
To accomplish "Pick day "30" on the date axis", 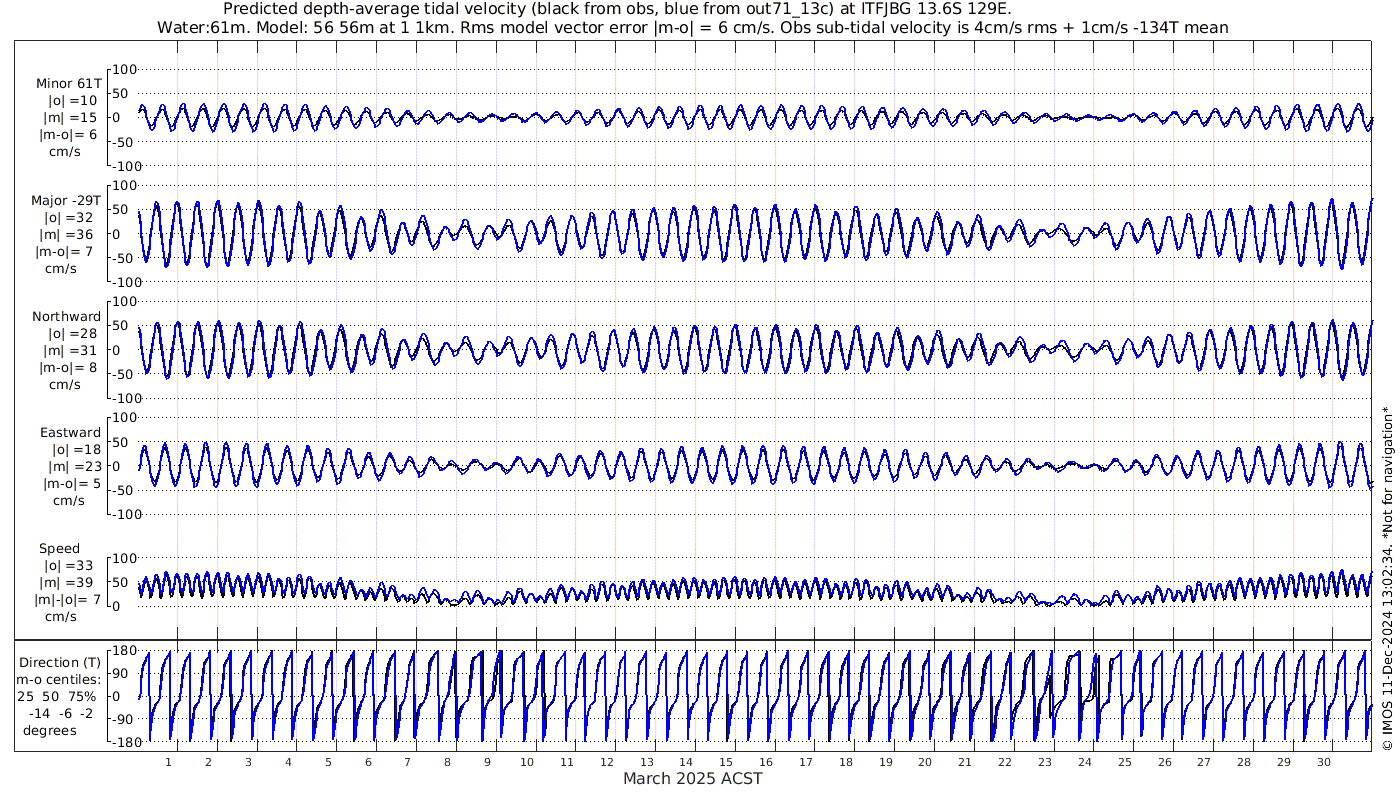I will 1323,762.
